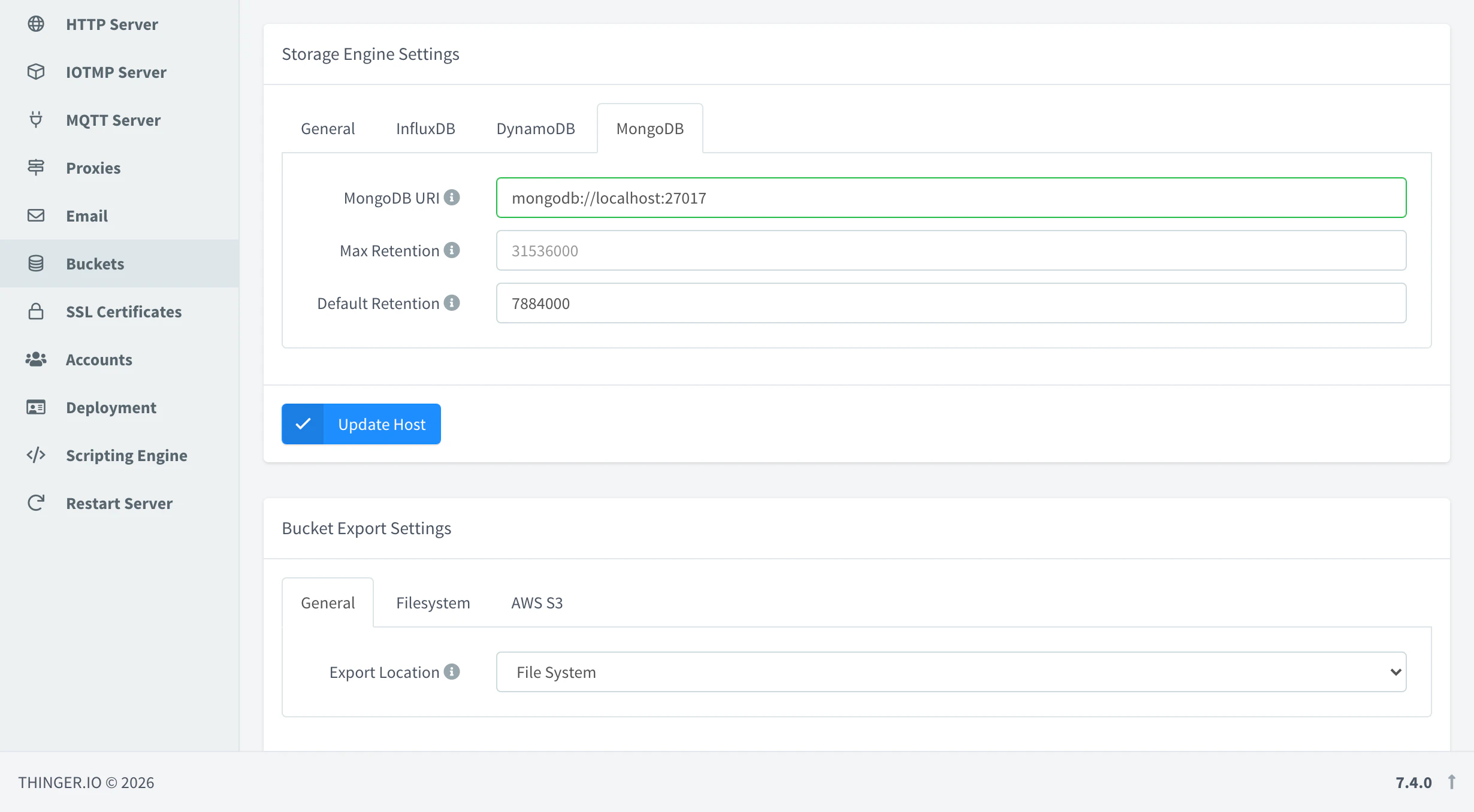Open the Filesystem export tab
Image resolution: width=1474 pixels, height=812 pixels.
pyautogui.click(x=433, y=603)
